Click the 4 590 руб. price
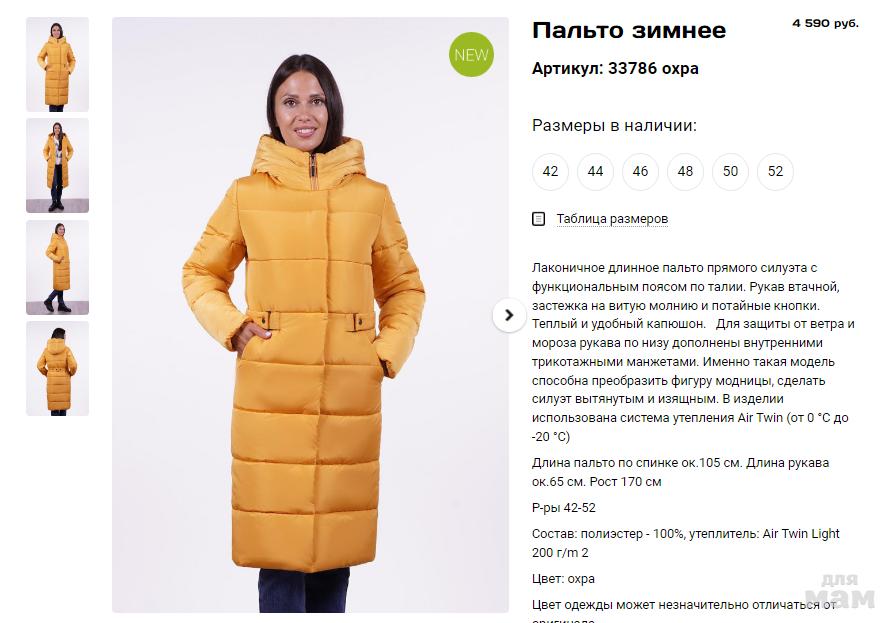 (x=825, y=23)
